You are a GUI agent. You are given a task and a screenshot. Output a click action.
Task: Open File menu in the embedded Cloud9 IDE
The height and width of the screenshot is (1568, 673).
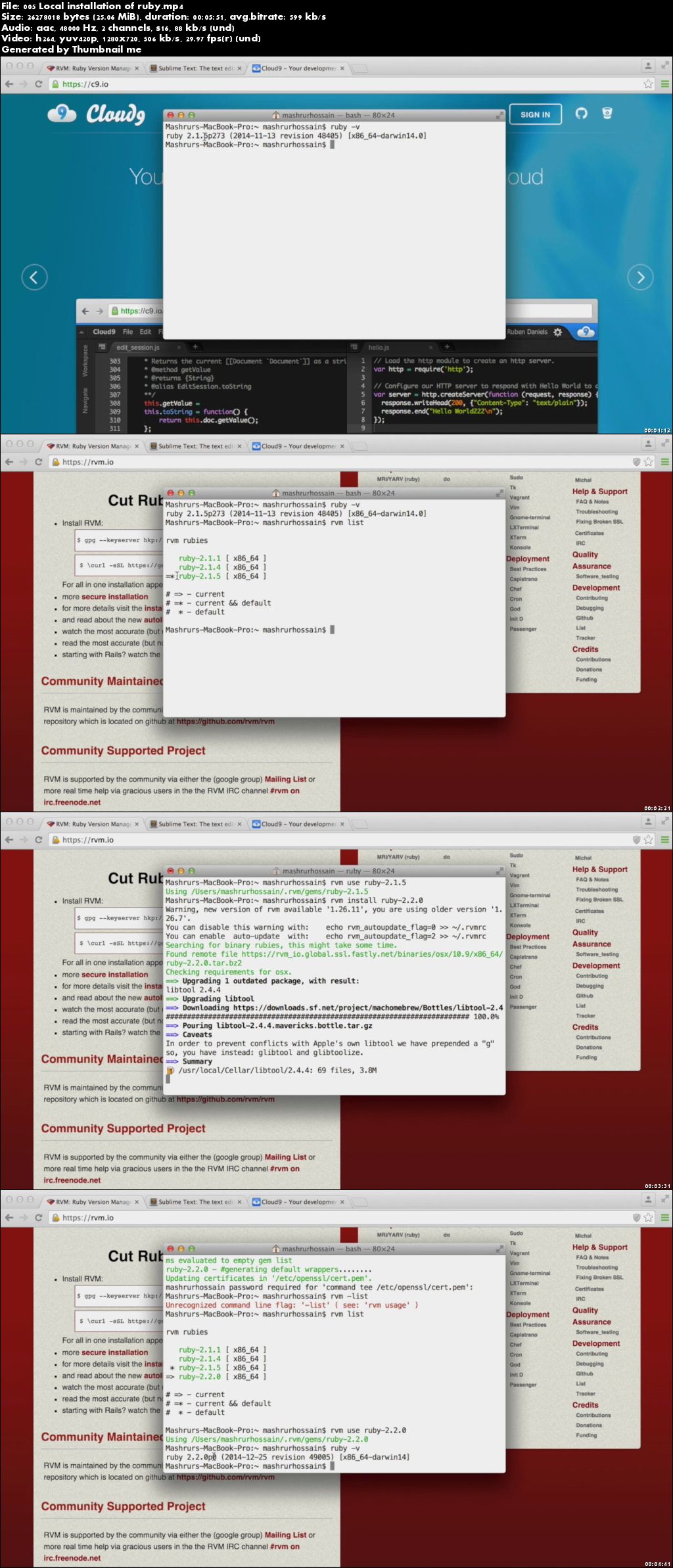(x=128, y=332)
